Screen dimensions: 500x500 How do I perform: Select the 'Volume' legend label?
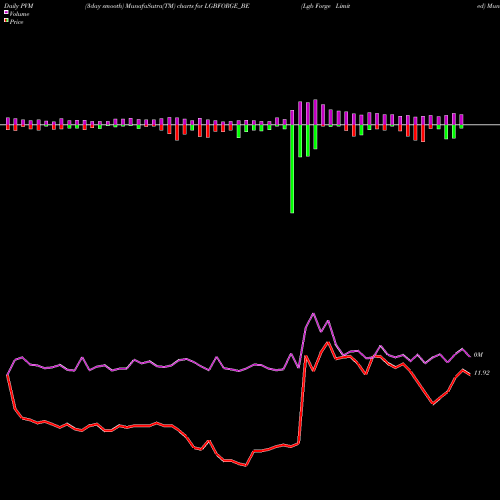tap(19, 14)
